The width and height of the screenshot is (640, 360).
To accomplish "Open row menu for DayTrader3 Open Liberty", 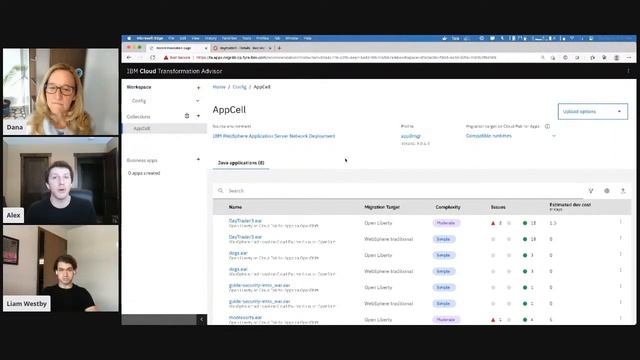I will click(x=620, y=222).
